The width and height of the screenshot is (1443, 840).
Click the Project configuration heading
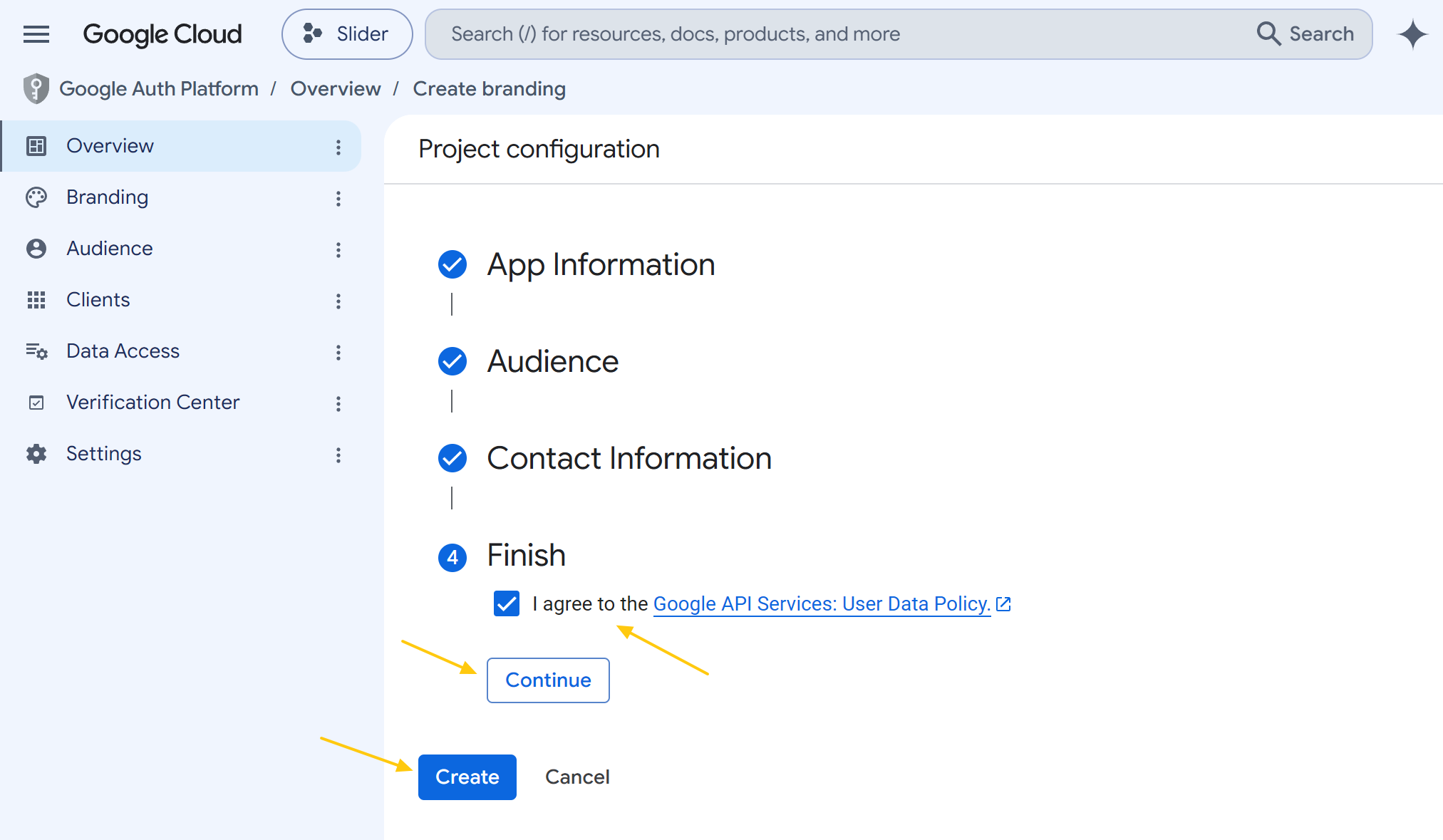pyautogui.click(x=539, y=149)
